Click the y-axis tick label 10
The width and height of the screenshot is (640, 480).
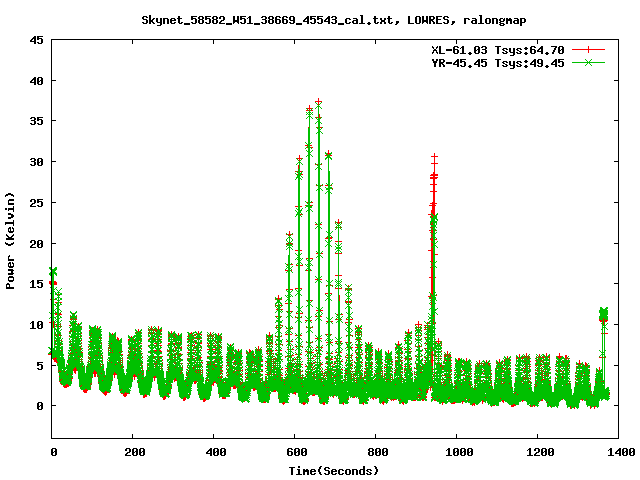[36, 324]
